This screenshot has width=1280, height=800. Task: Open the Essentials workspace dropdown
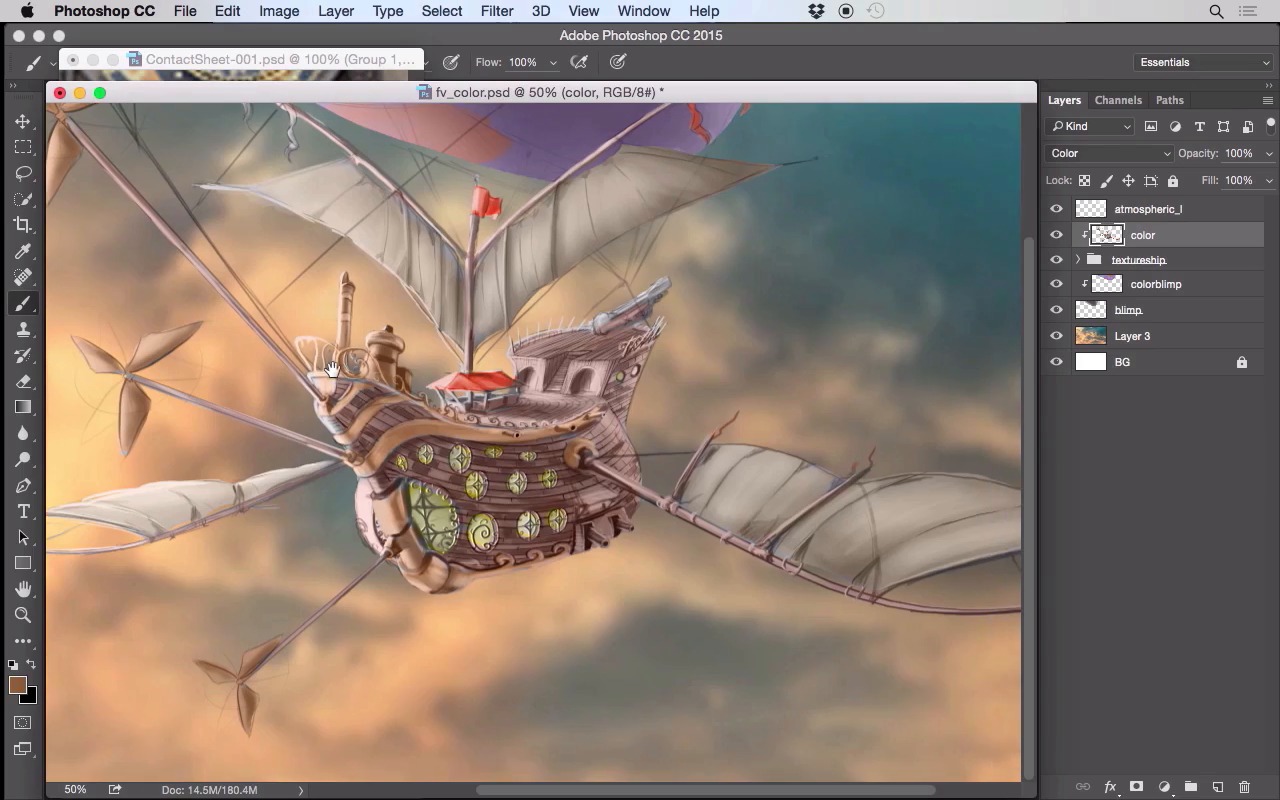pos(1203,62)
